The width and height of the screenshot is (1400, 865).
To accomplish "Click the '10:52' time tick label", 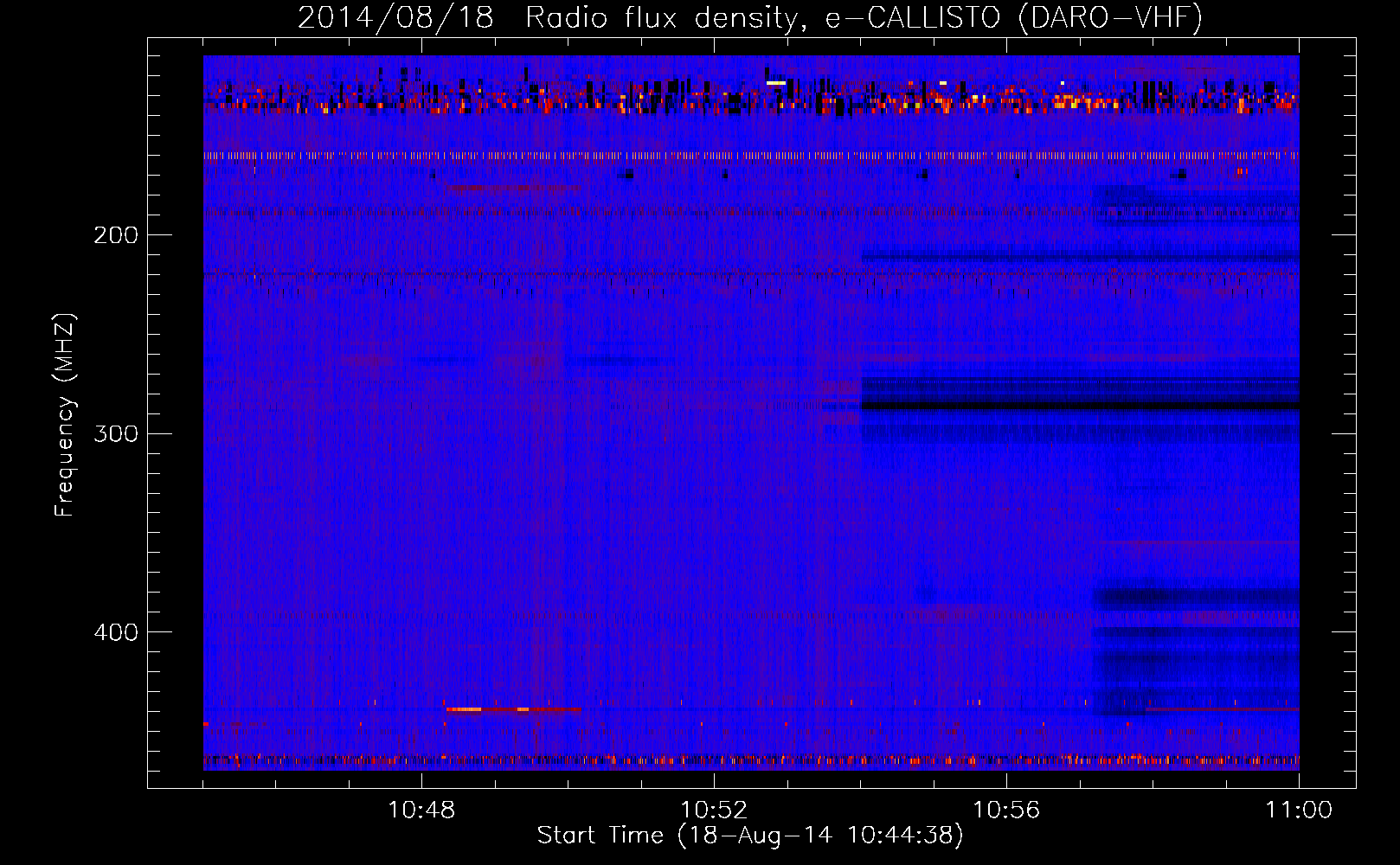I will (x=714, y=811).
